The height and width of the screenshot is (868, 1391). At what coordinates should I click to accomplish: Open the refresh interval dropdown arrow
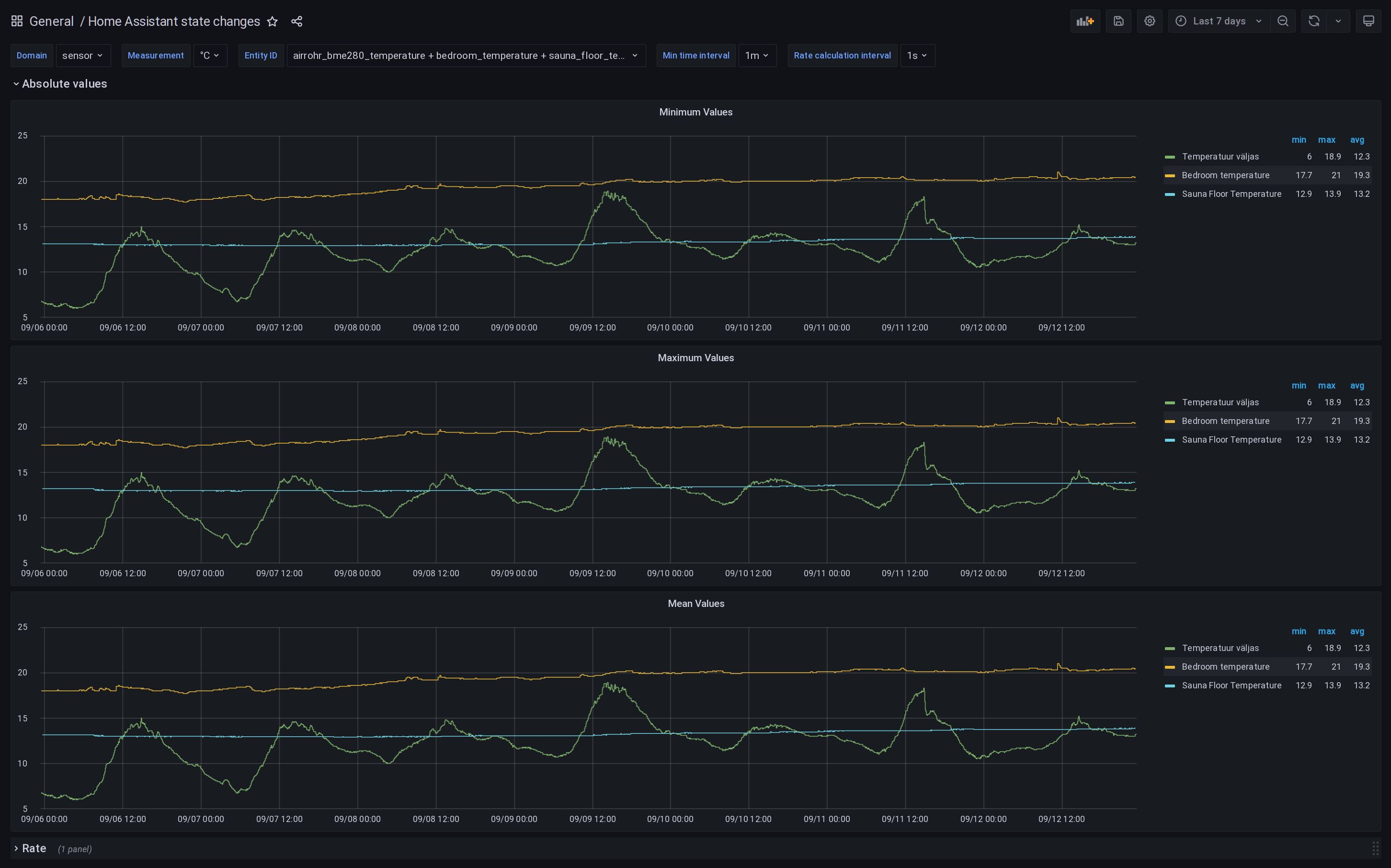pos(1338,21)
